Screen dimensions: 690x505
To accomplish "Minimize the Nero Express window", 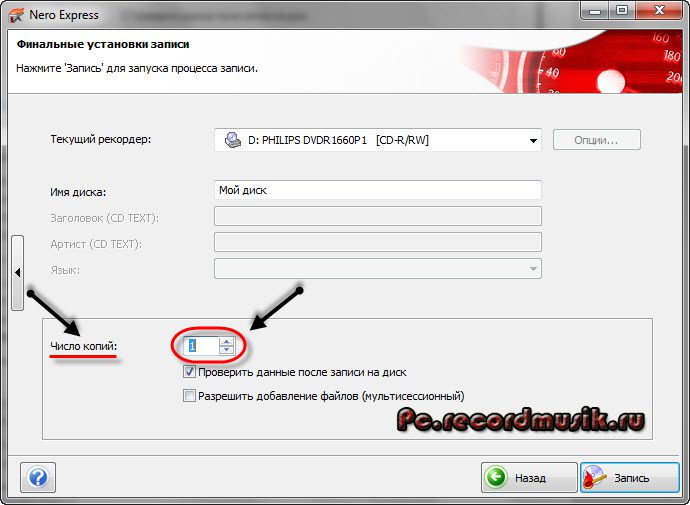I will point(595,11).
